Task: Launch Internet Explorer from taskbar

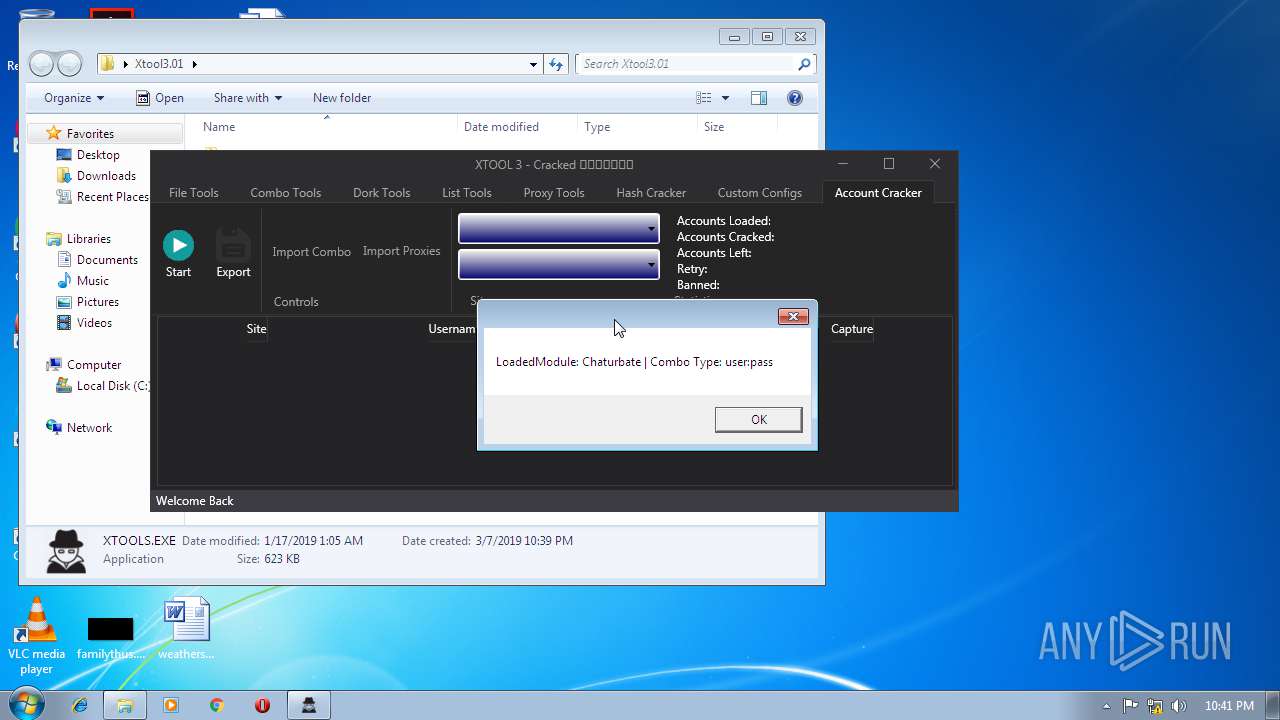Action: click(80, 705)
